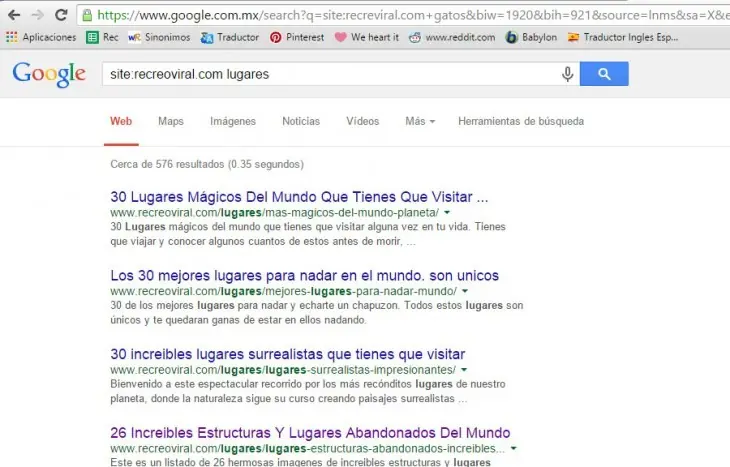Viewport: 730px width, 467px height.
Task: Click the green URL ending in mejores-lugares-para-nadar-mundo/
Action: tap(284, 291)
